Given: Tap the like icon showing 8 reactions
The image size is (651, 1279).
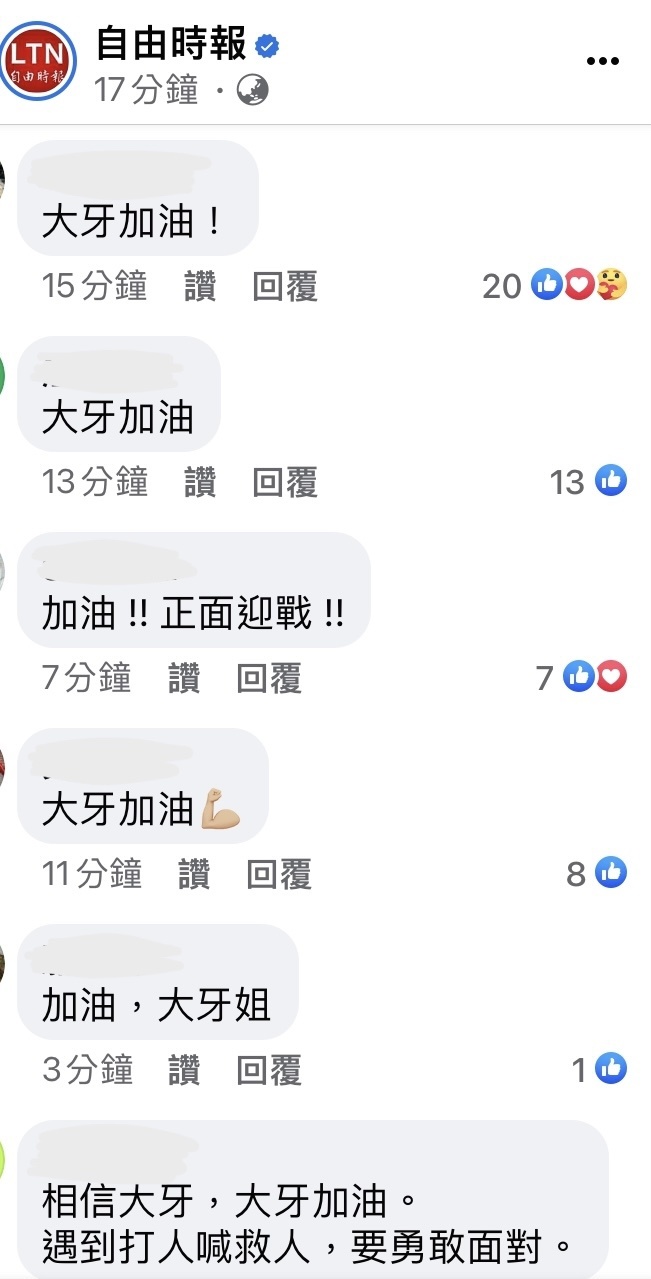Looking at the screenshot, I should pos(611,873).
